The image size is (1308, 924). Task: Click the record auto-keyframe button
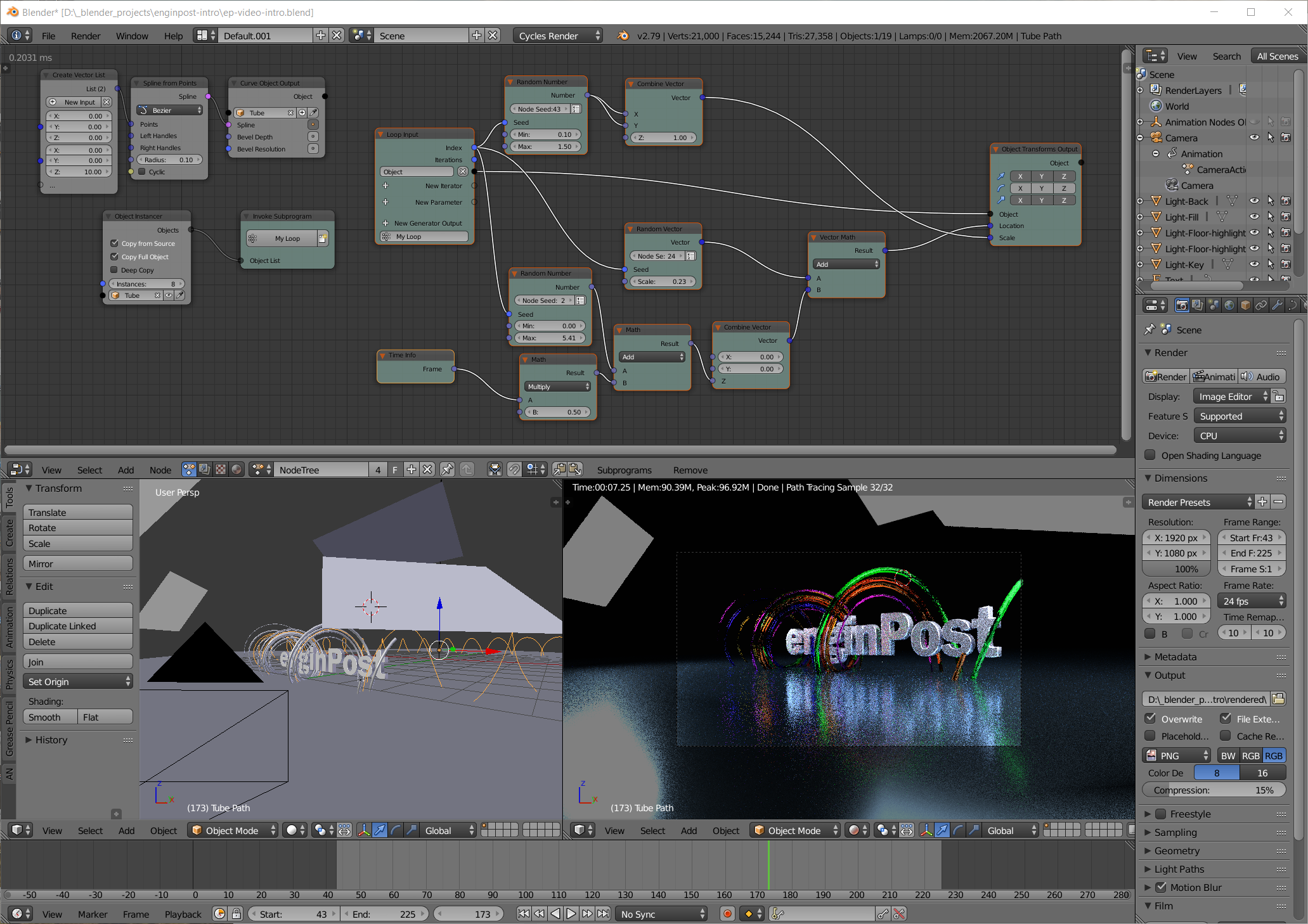727,913
